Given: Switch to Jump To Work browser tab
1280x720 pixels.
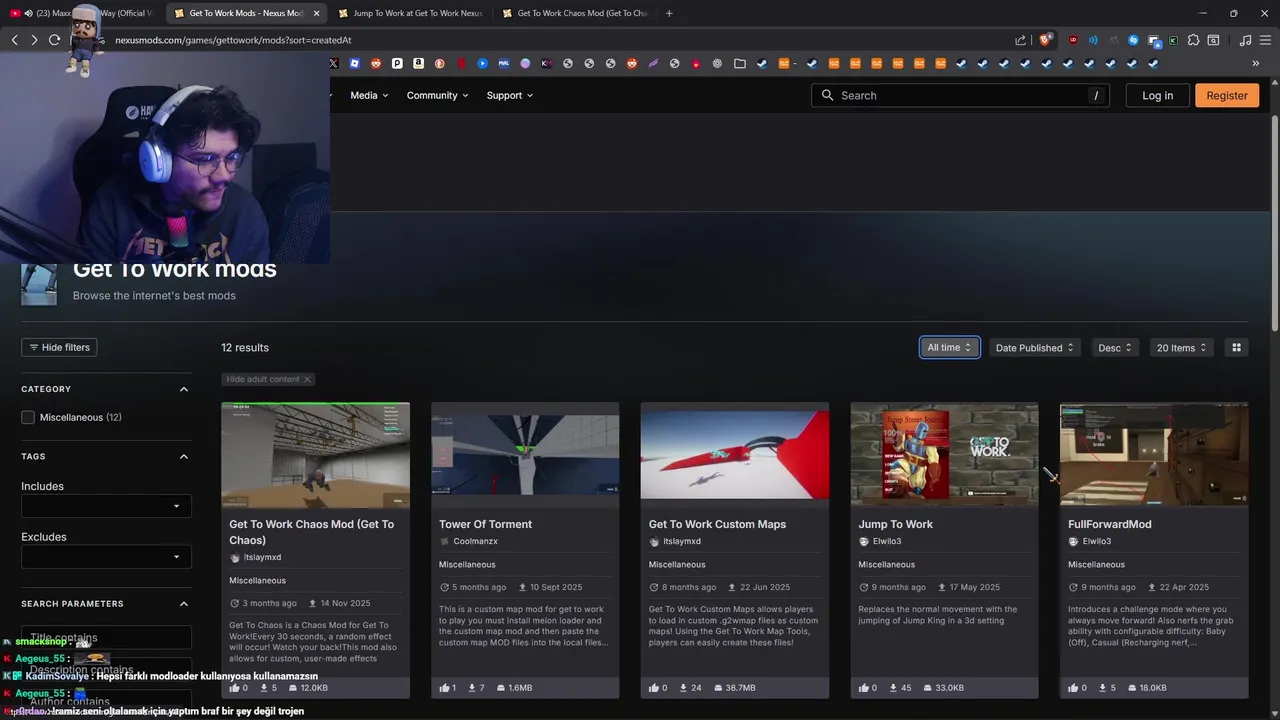Looking at the screenshot, I should point(410,13).
